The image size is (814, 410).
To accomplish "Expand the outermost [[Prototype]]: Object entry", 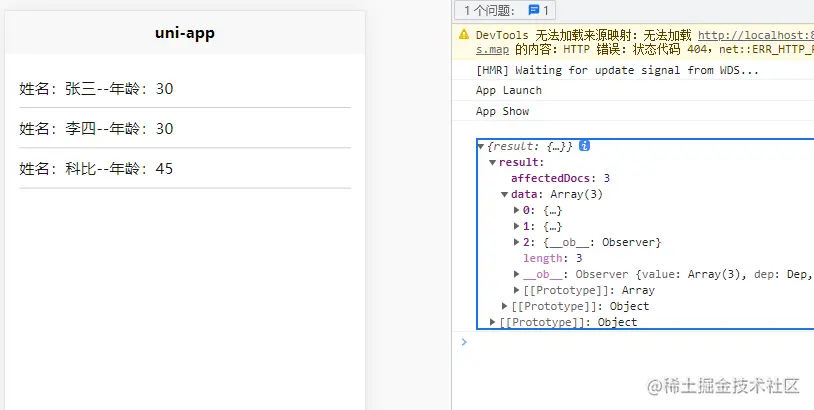I will [x=493, y=322].
